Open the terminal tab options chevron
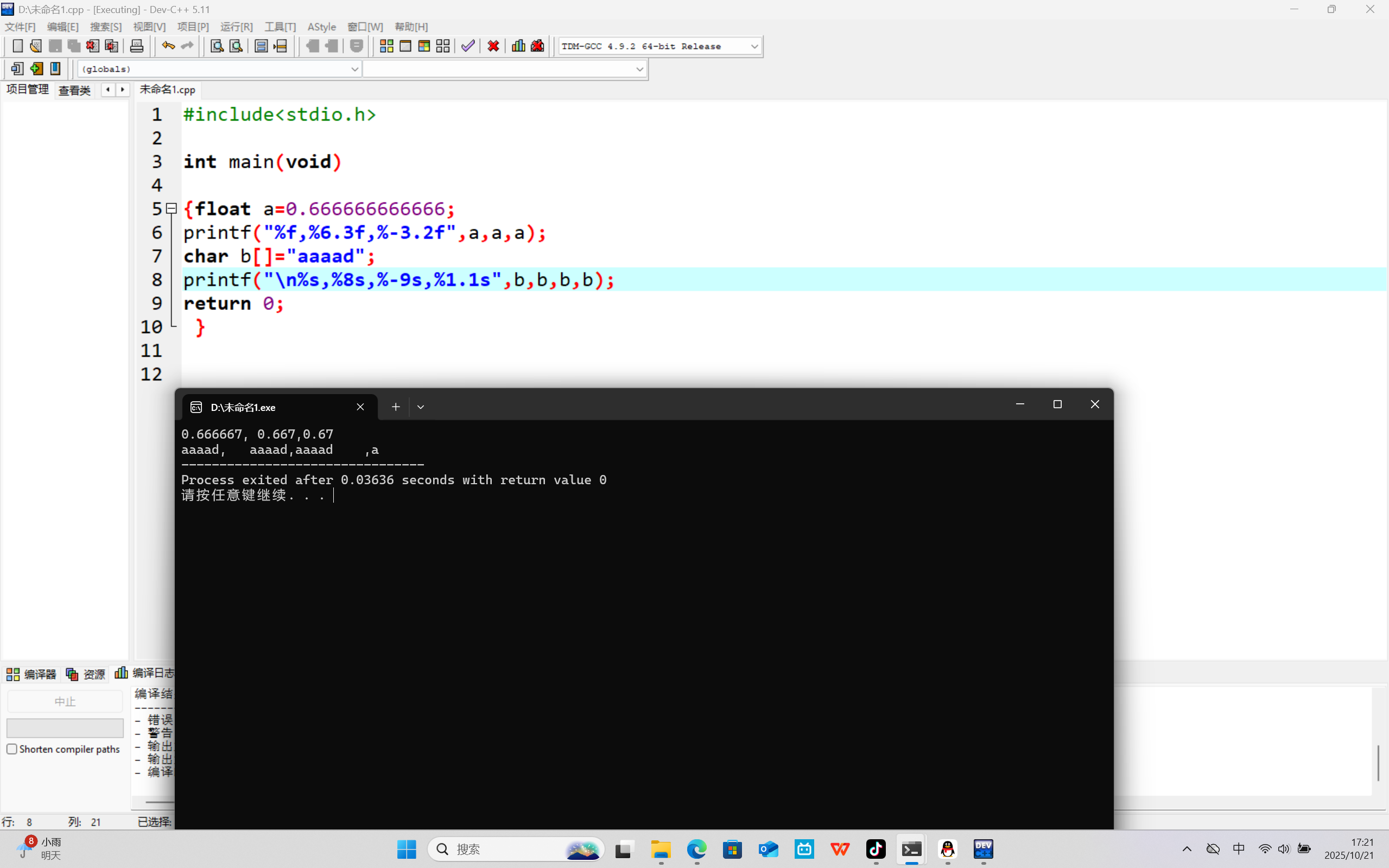 (421, 407)
